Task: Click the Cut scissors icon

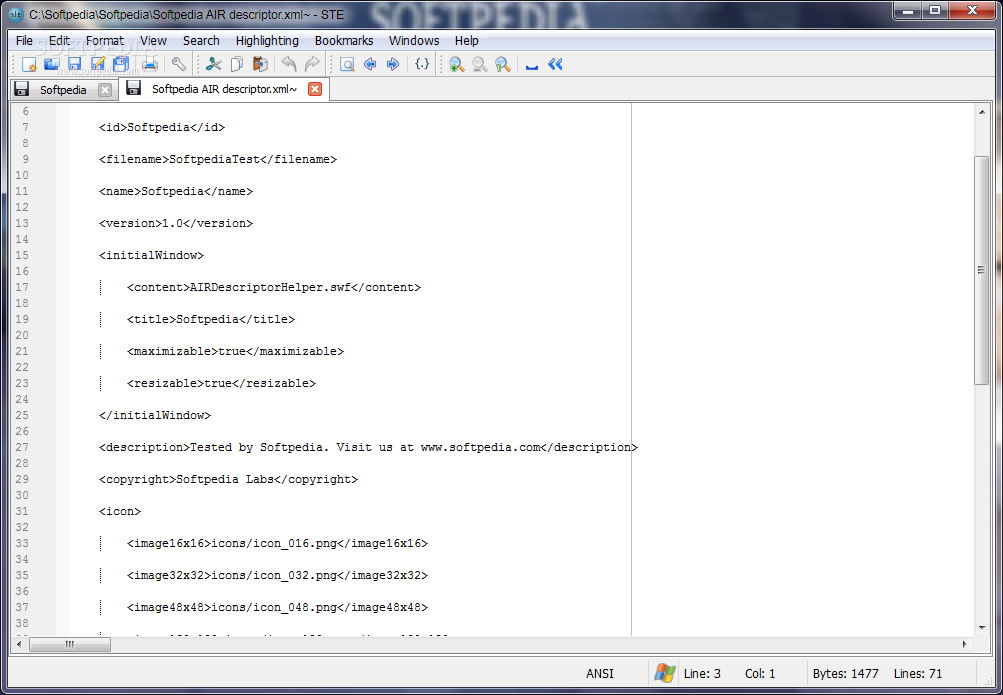Action: (x=214, y=64)
